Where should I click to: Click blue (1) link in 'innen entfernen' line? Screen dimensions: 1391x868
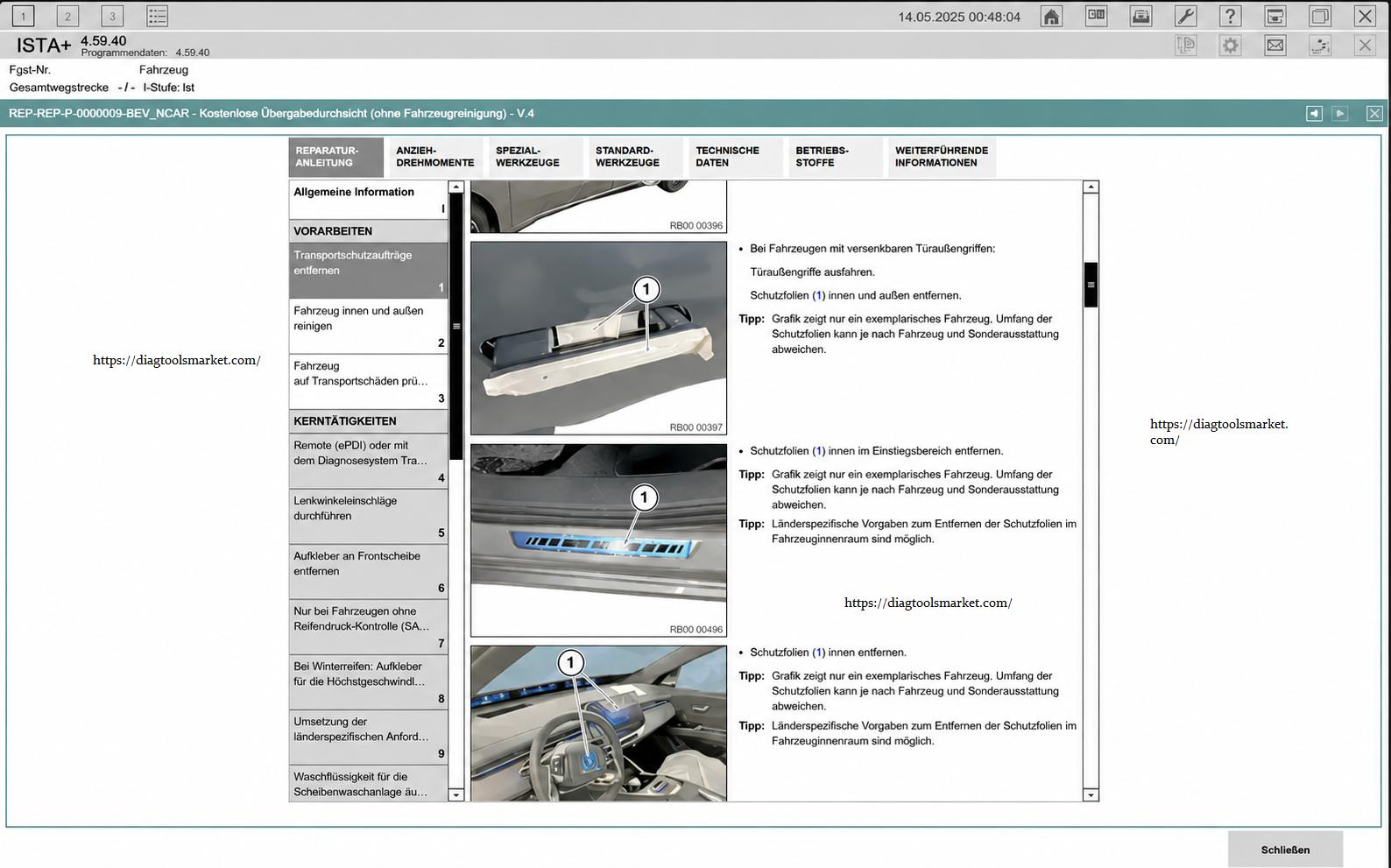point(818,653)
